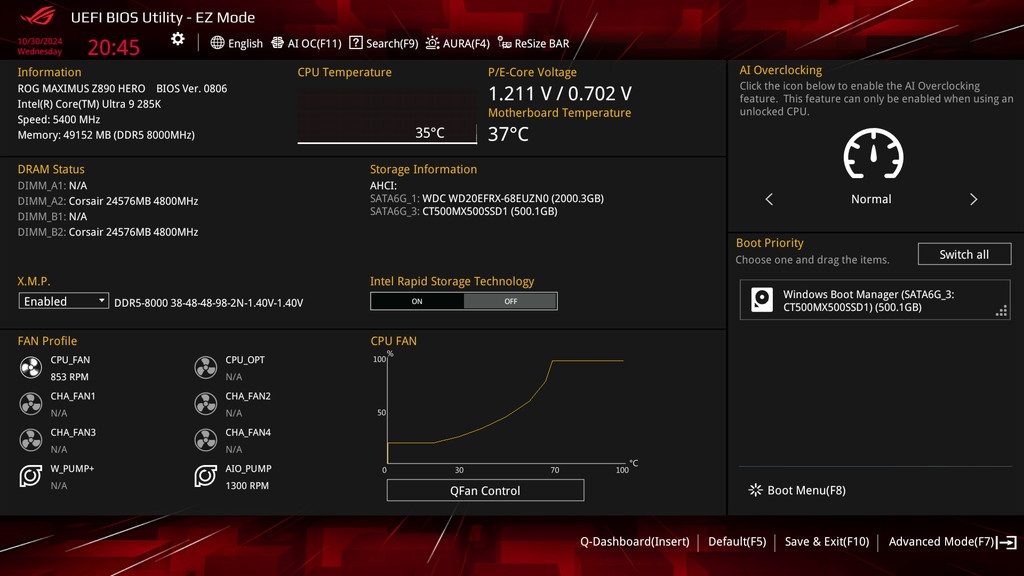Switch to Advanced Mode(F7)
Screen dimensions: 1024x576
pos(941,541)
